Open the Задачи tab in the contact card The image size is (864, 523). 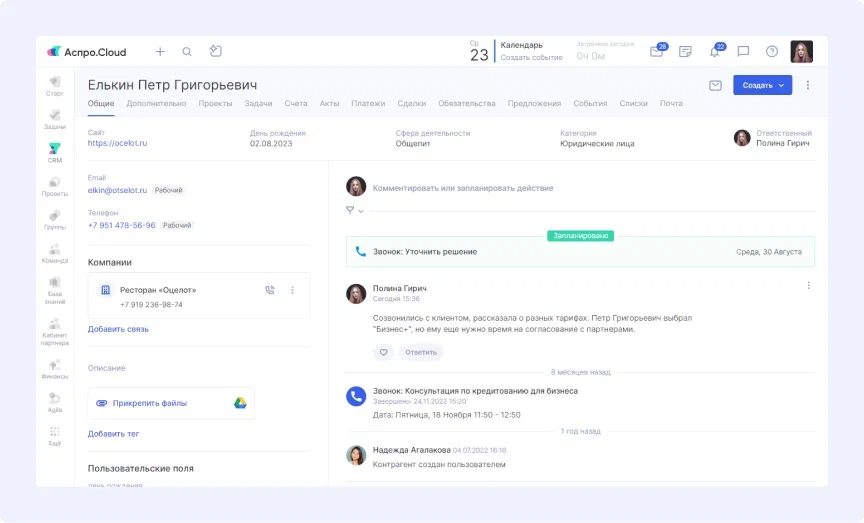click(x=258, y=104)
